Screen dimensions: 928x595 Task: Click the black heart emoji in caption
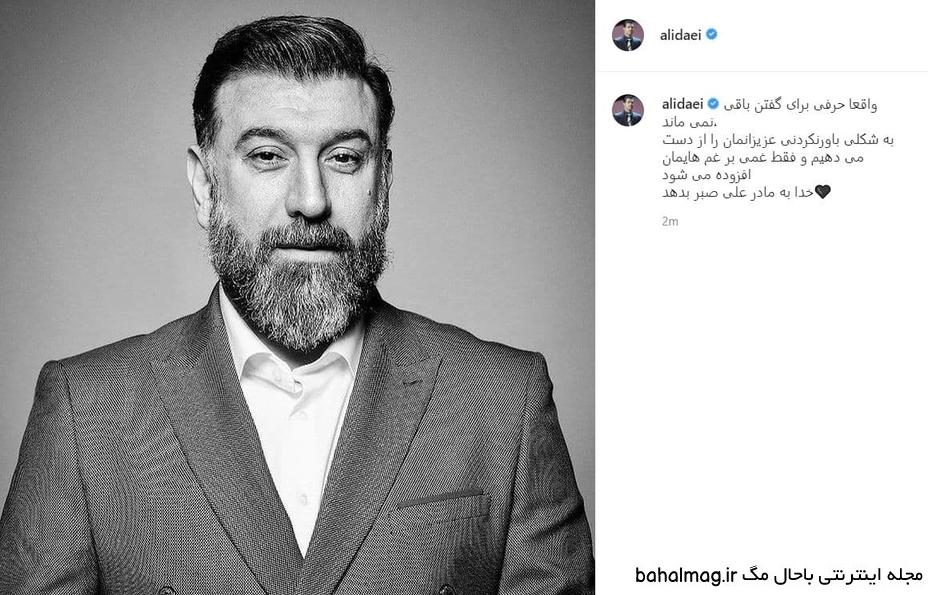823,191
